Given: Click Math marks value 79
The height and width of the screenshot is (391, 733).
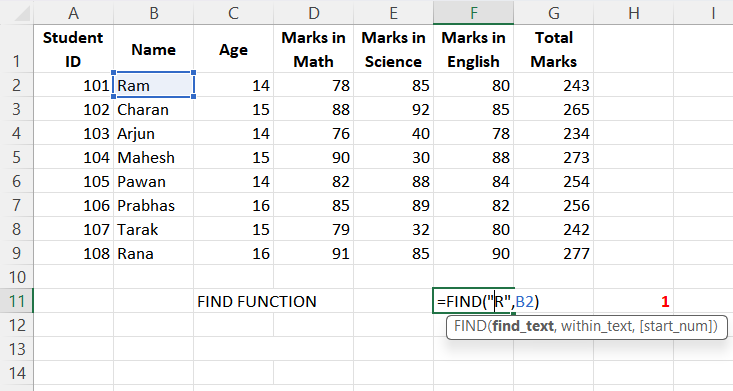Looking at the screenshot, I should click(x=313, y=229).
